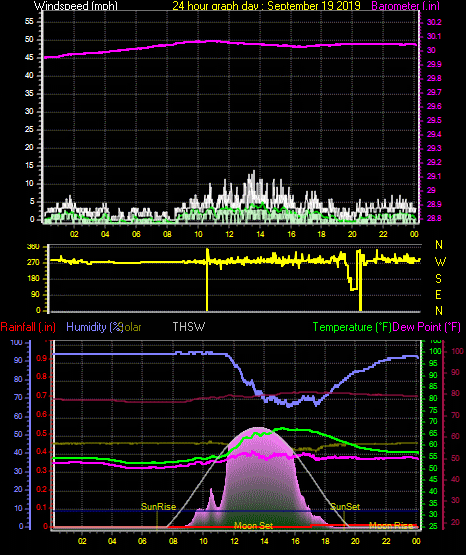Screen dimensions: 466x555
Task: Click the Temperature (°F) legend label
Action: click(352, 327)
